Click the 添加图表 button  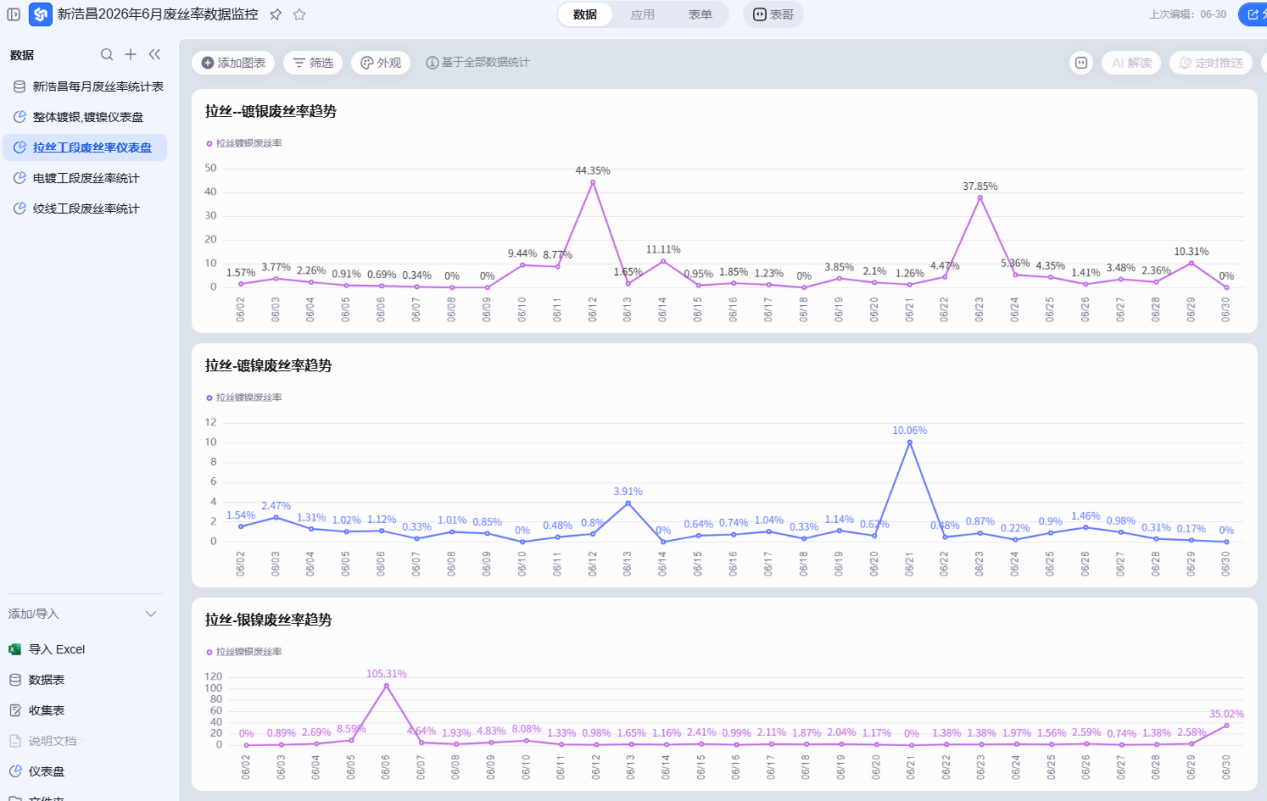[x=233, y=63]
